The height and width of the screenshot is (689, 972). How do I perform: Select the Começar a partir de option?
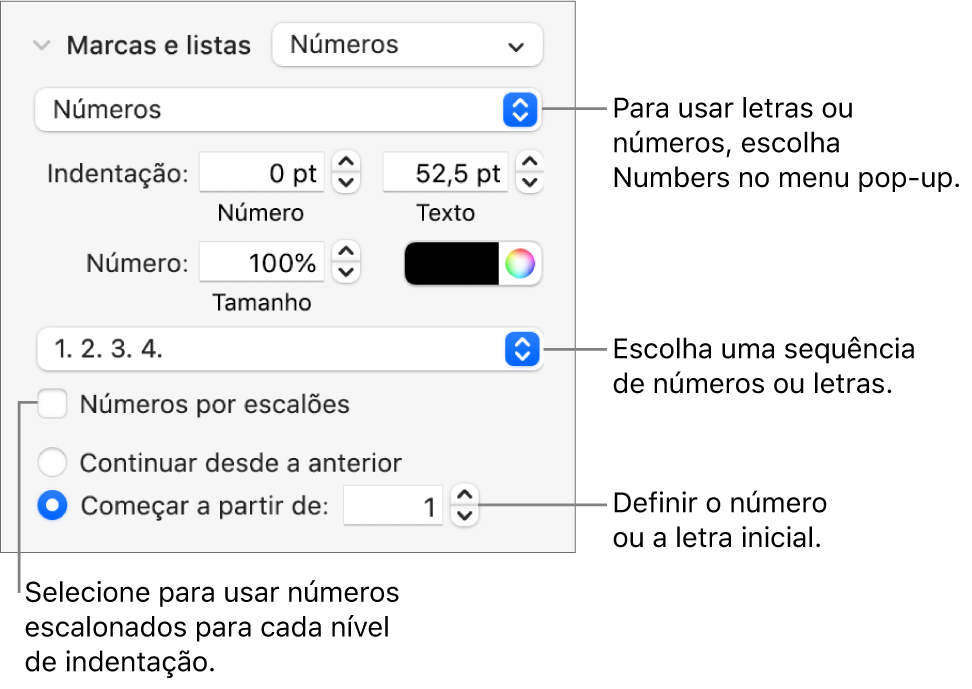53,506
